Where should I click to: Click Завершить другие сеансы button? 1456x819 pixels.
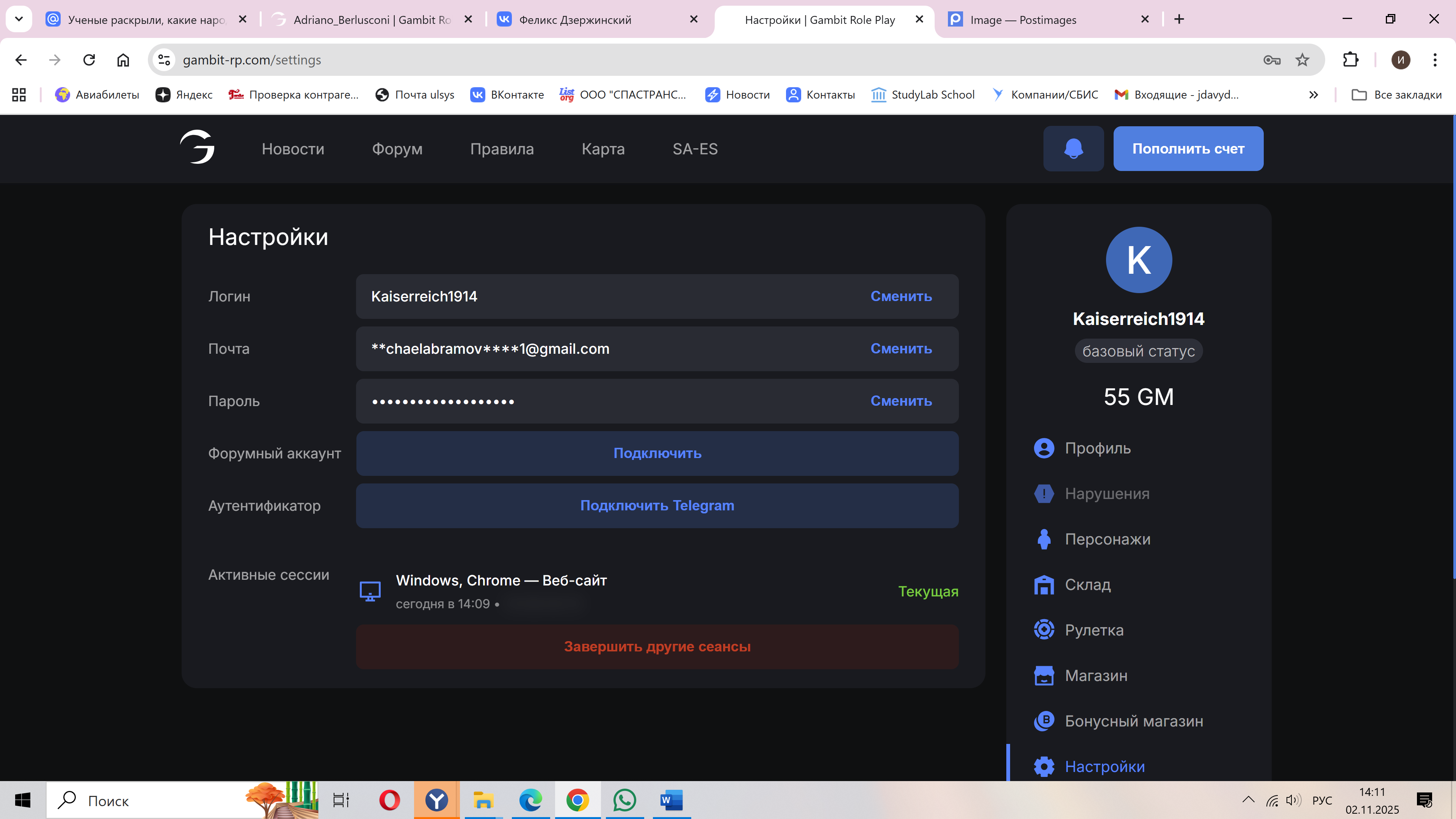tap(657, 646)
